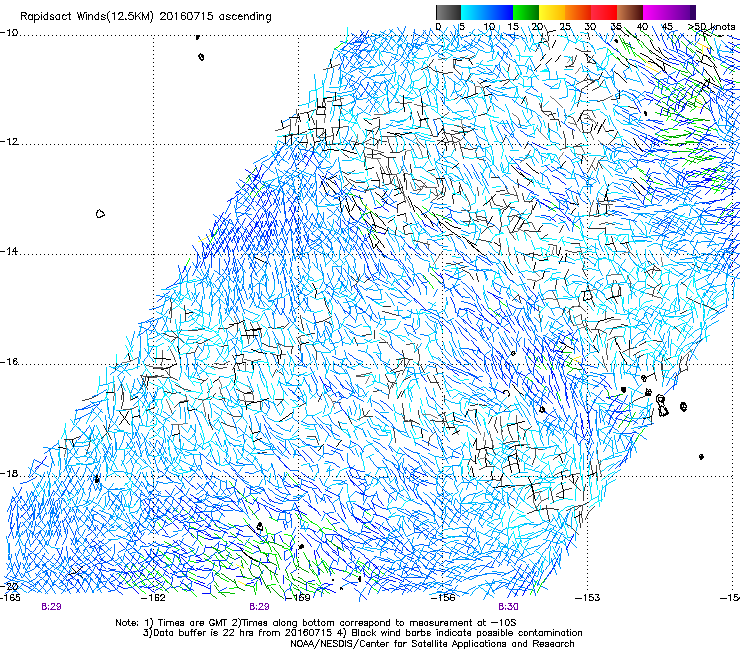Click the '8:29' time label nearest -159
The image size is (740, 650).
point(259,607)
